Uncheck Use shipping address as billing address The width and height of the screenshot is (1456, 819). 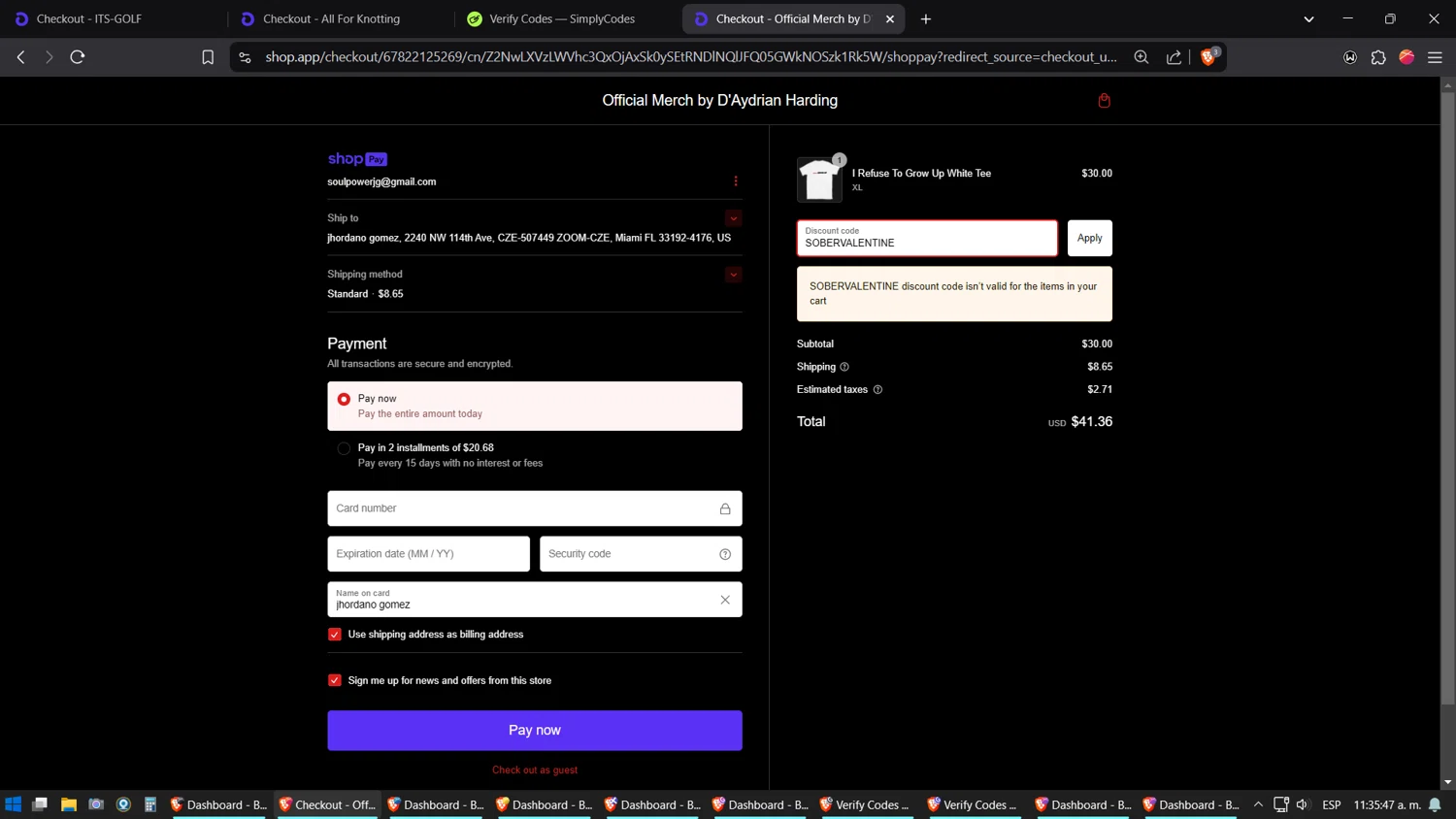[x=335, y=635]
